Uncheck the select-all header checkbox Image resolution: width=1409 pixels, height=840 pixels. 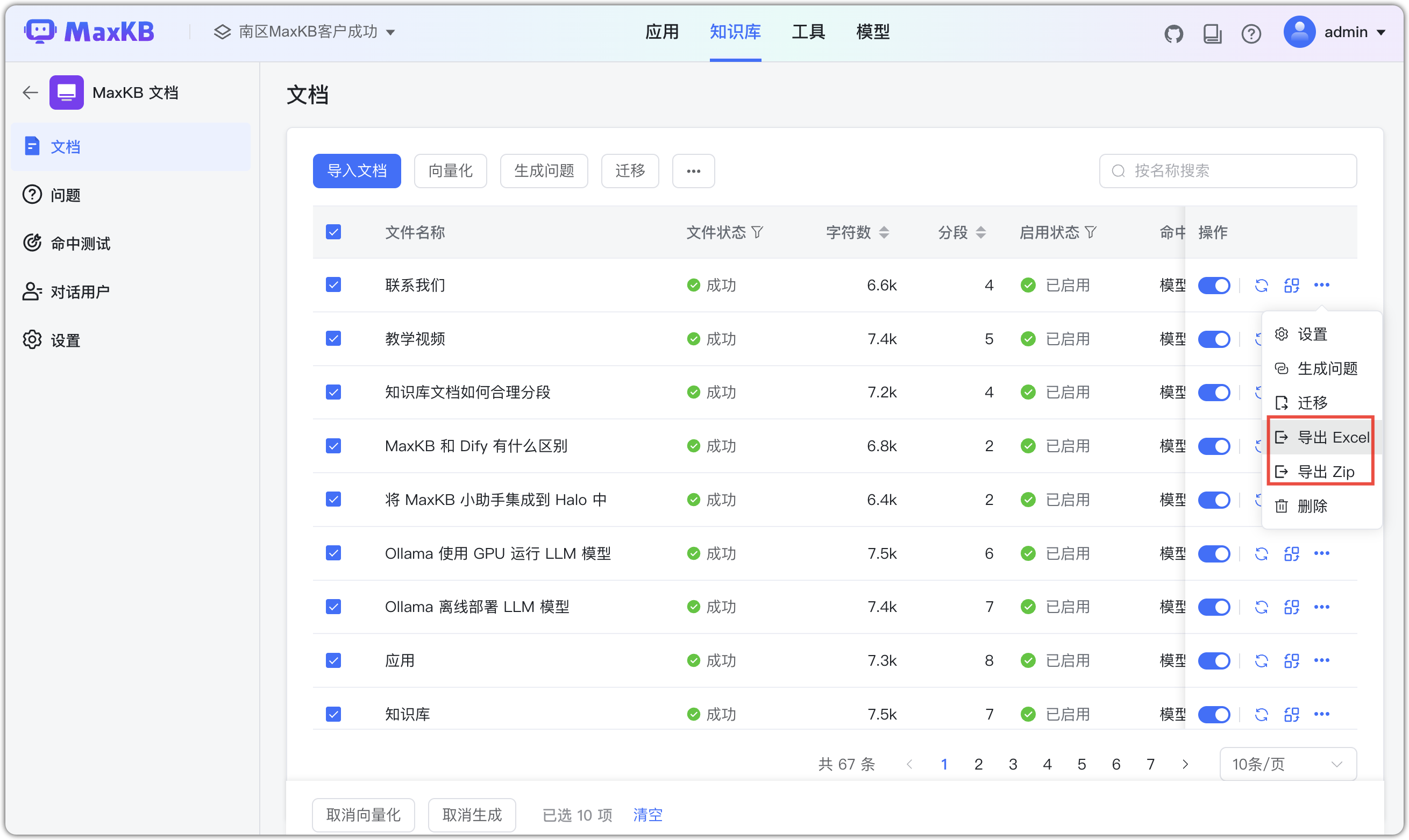coord(333,232)
